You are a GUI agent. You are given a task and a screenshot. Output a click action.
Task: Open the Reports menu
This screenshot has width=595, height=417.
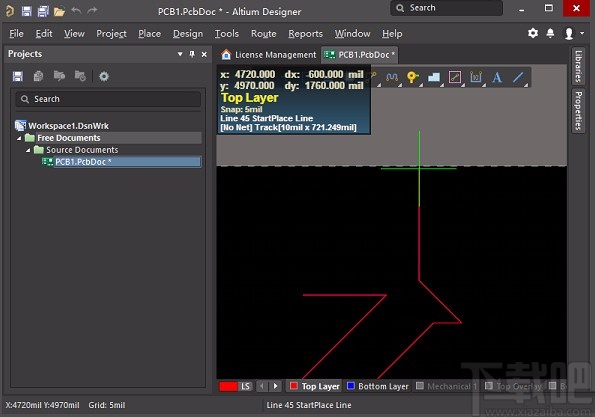coord(305,34)
